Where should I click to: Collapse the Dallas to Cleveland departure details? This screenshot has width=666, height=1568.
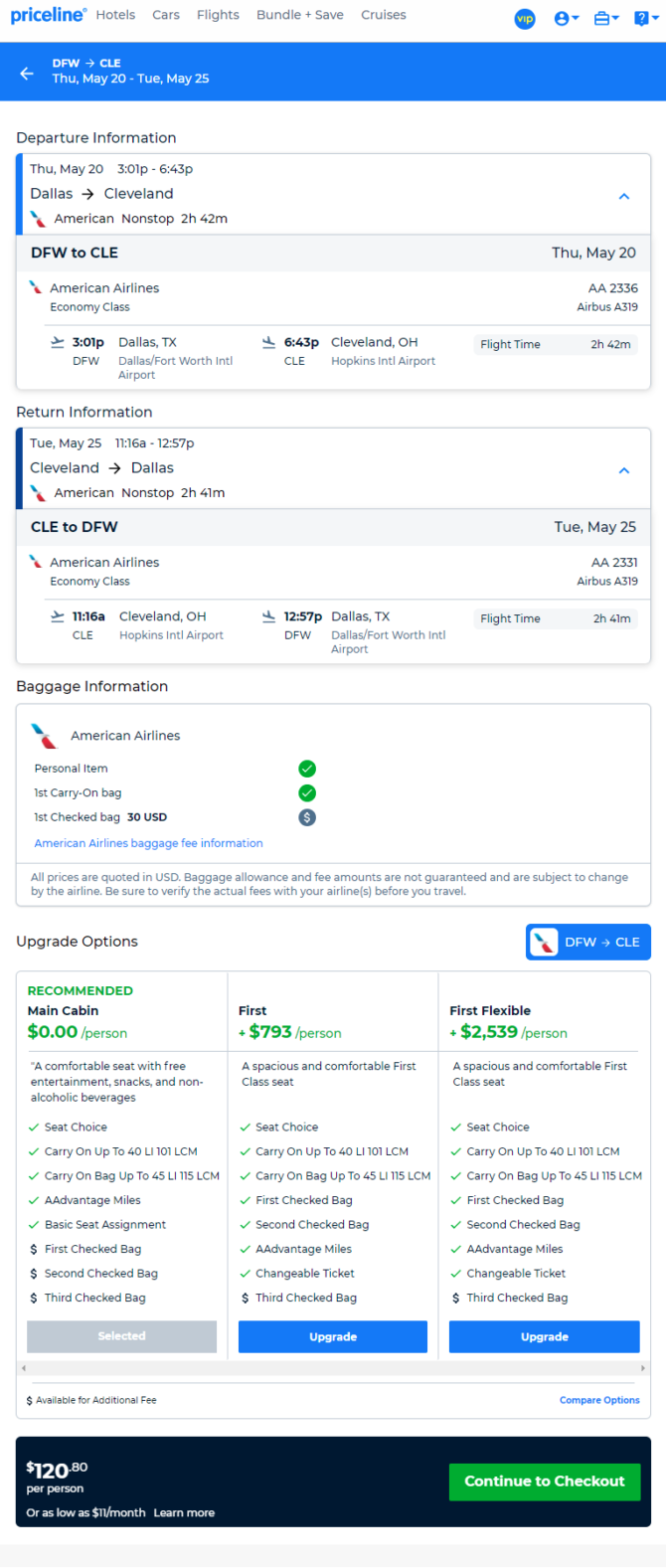(x=624, y=196)
